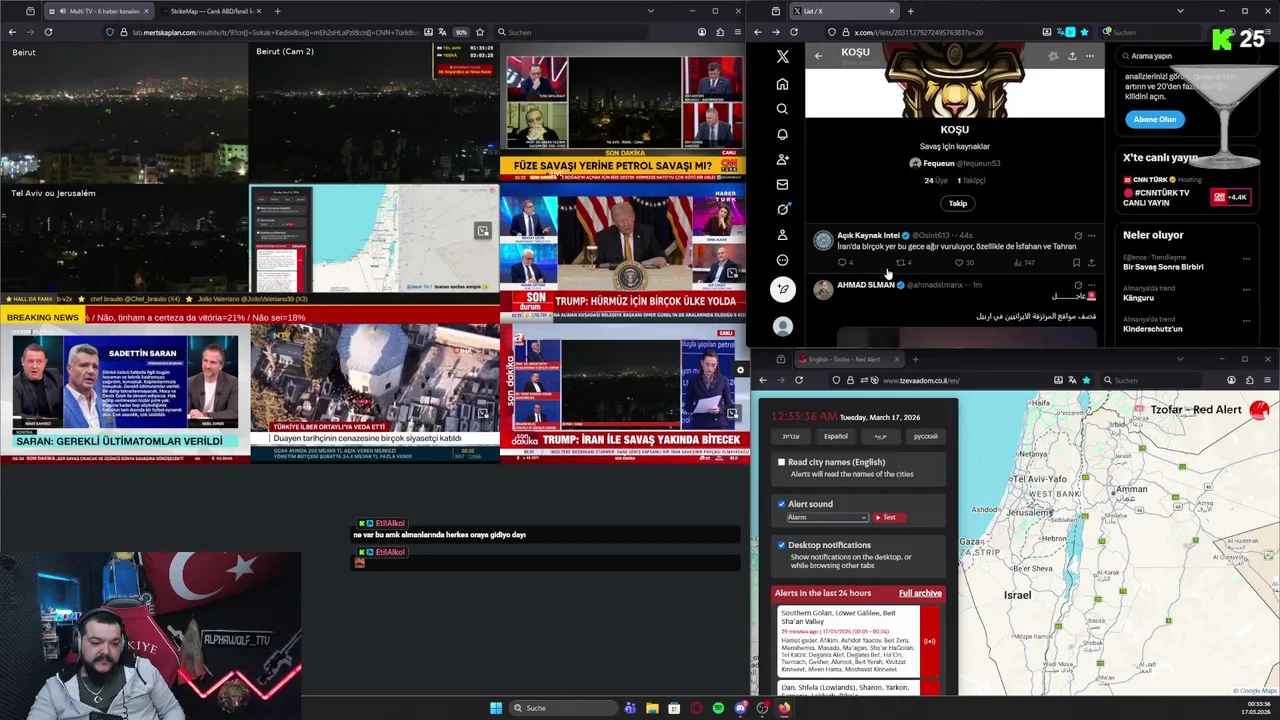Reload the Tzofar Red Alert page
The height and width of the screenshot is (720, 1280).
click(x=799, y=380)
